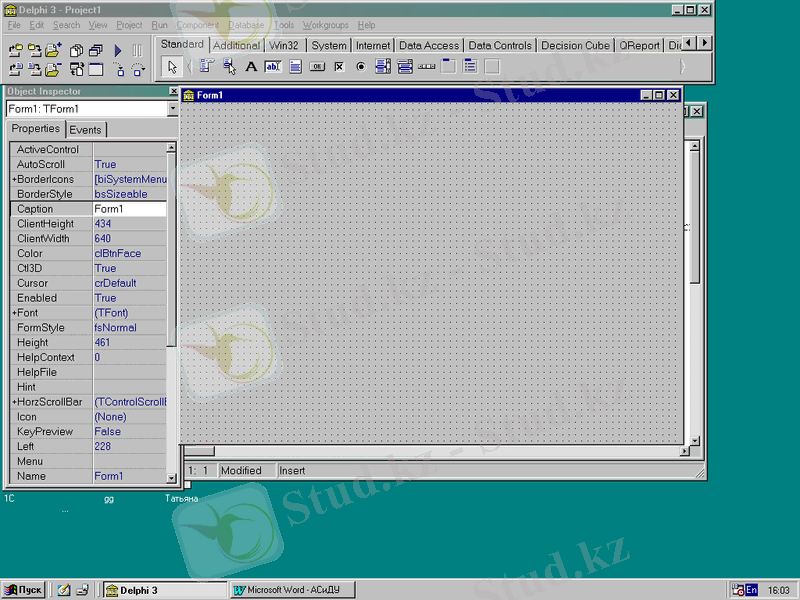
Task: Pick the RadioButton component from the palette
Action: click(361, 67)
